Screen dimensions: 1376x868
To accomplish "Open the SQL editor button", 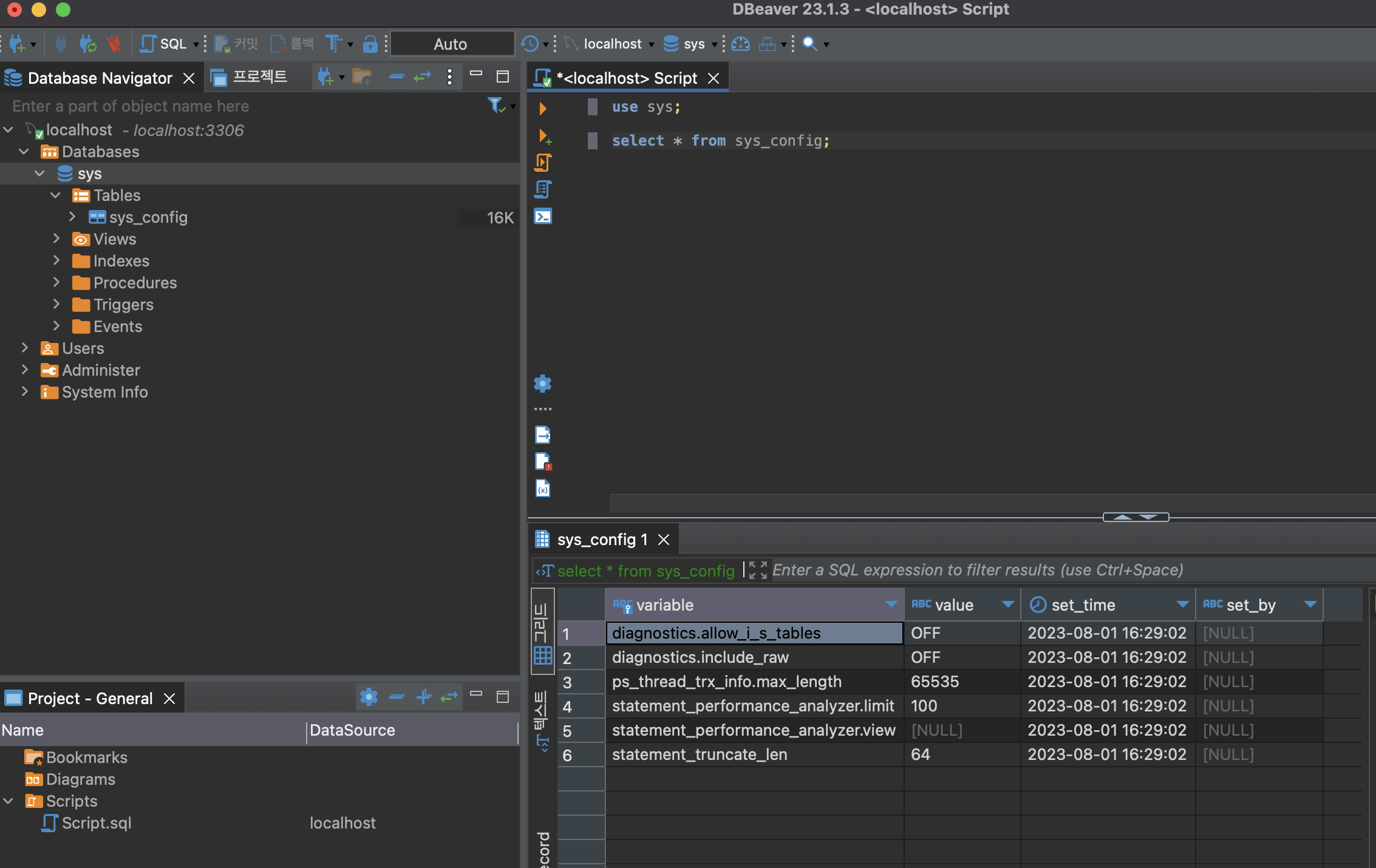I will coord(164,44).
